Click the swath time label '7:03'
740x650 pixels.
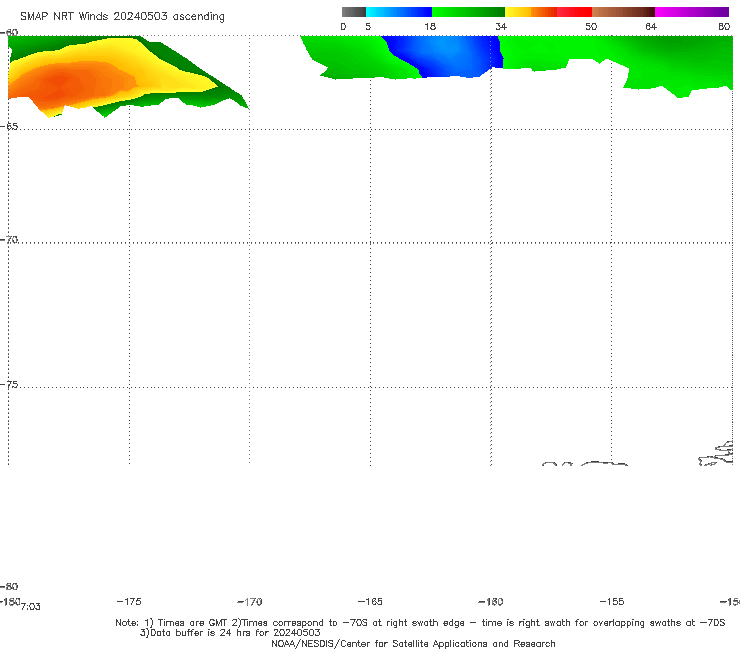tap(31, 607)
